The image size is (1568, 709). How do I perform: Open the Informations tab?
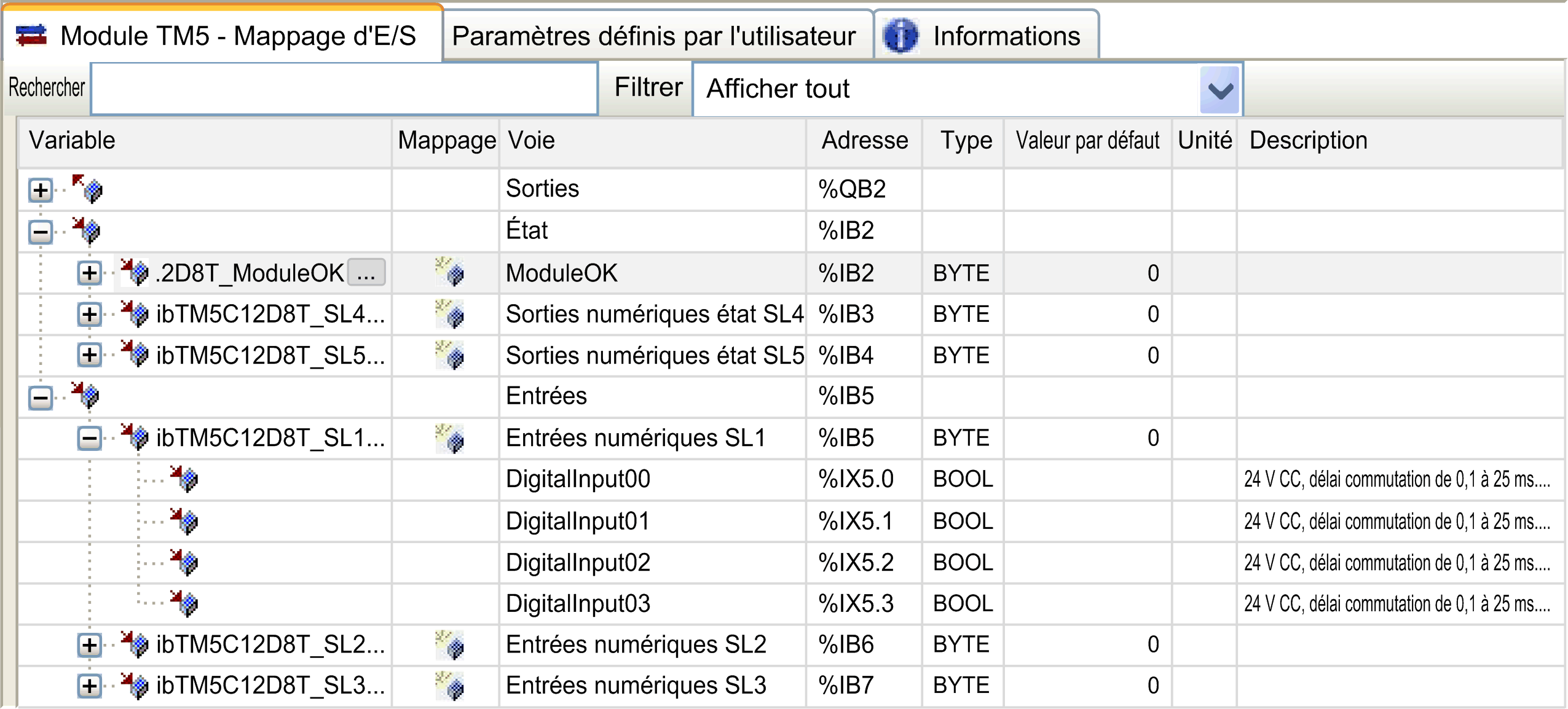(x=1006, y=36)
